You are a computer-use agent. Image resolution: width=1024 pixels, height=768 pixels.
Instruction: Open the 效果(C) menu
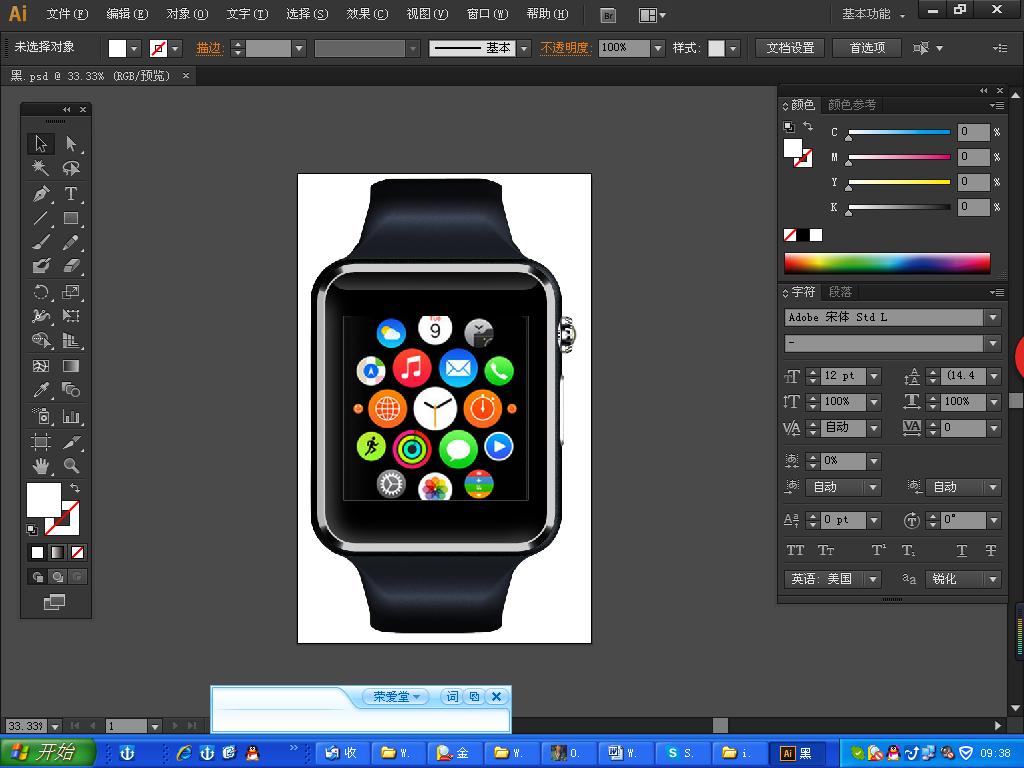pyautogui.click(x=367, y=14)
